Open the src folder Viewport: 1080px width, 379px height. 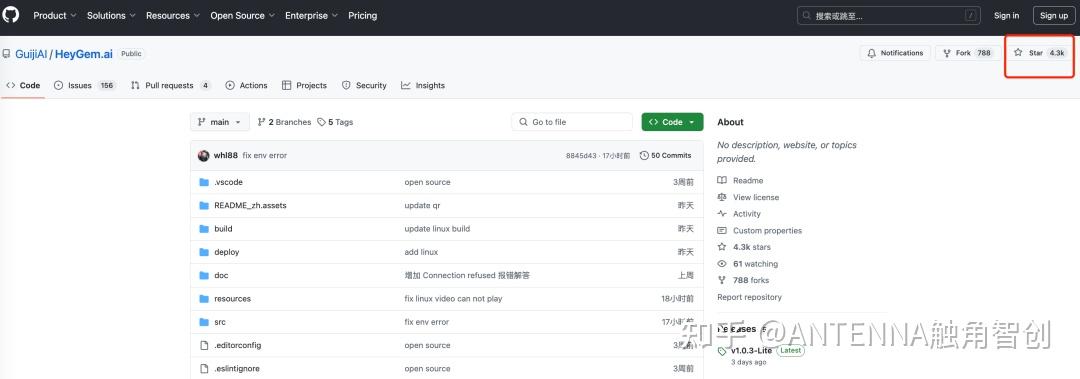pos(220,322)
